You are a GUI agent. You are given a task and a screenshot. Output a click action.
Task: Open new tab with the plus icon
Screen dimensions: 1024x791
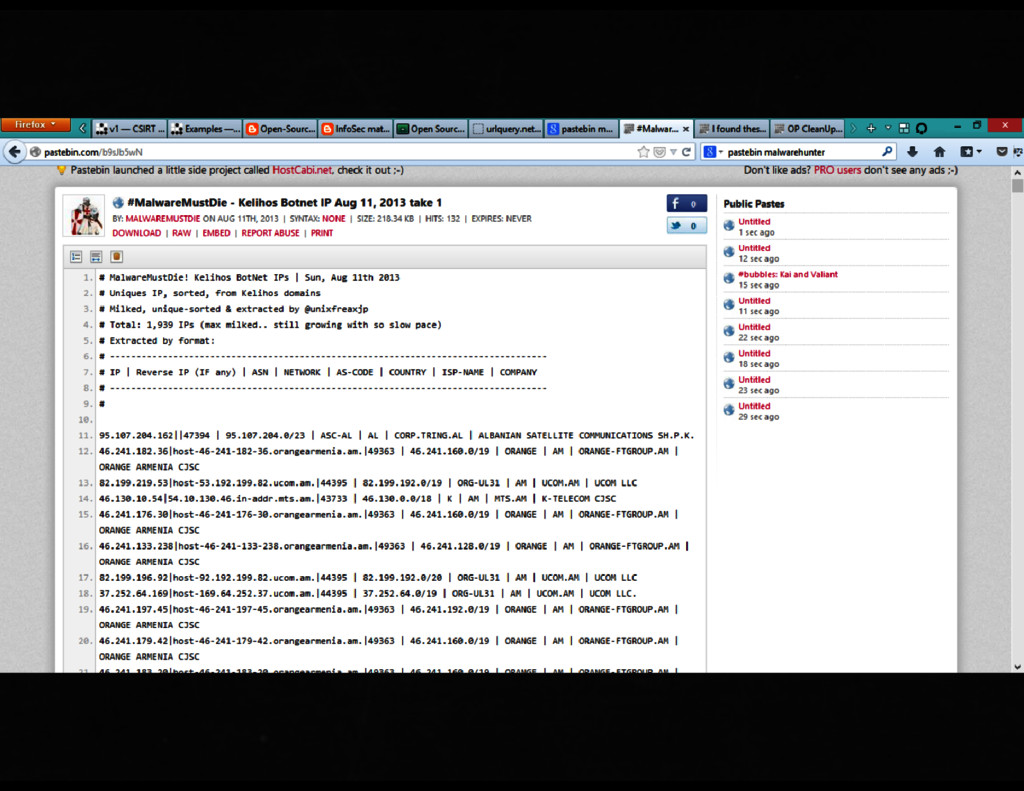tap(871, 129)
